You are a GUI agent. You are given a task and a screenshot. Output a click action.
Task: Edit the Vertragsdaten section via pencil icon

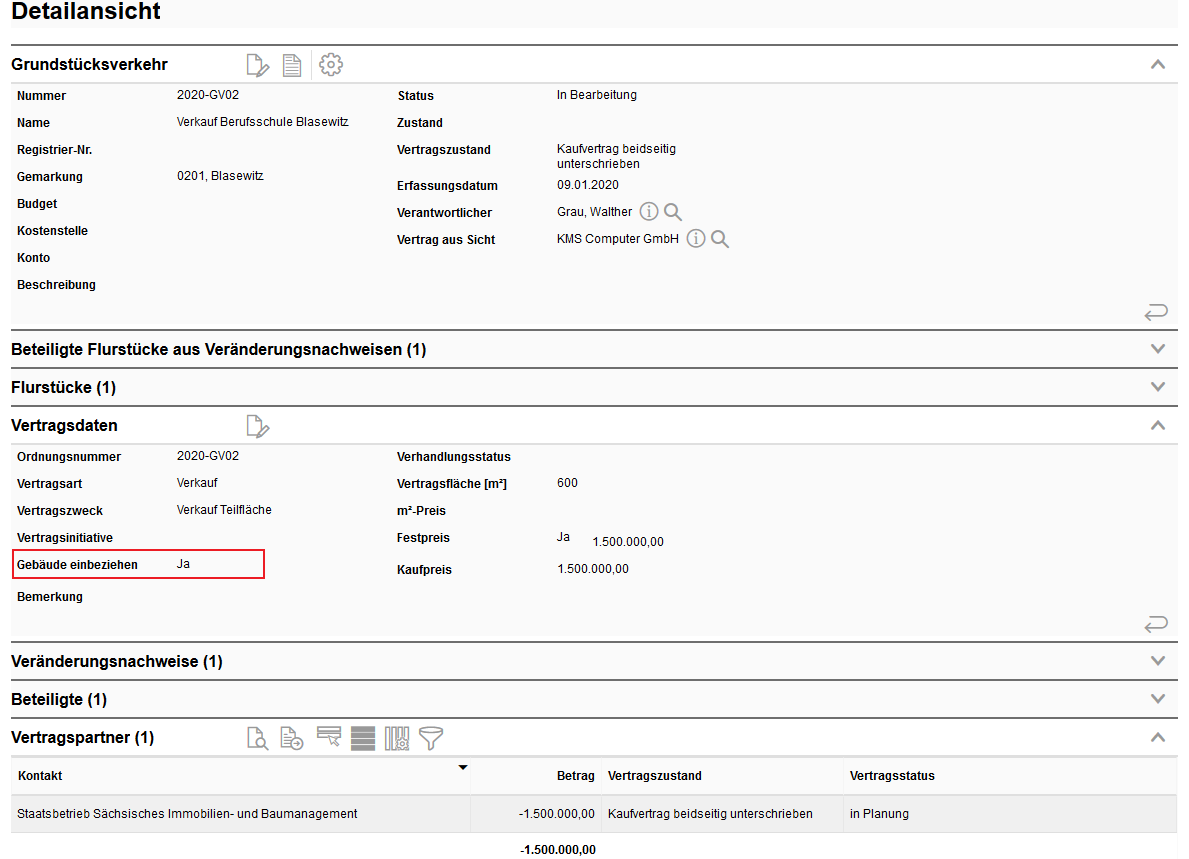pyautogui.click(x=258, y=426)
